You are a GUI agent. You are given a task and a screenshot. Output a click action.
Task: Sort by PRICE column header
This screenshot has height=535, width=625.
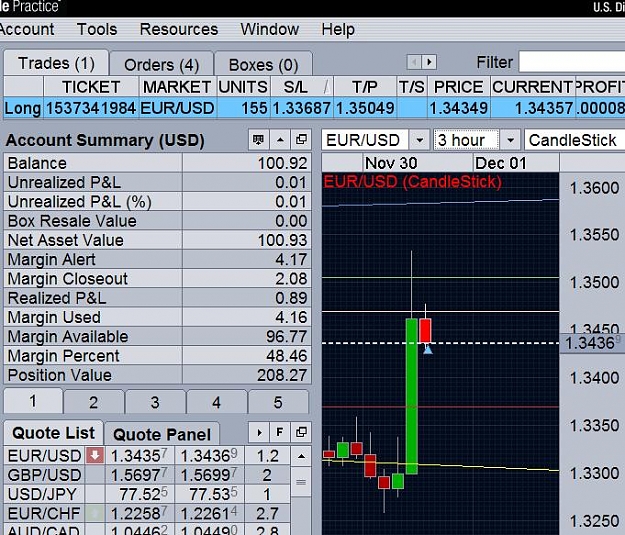coord(459,87)
